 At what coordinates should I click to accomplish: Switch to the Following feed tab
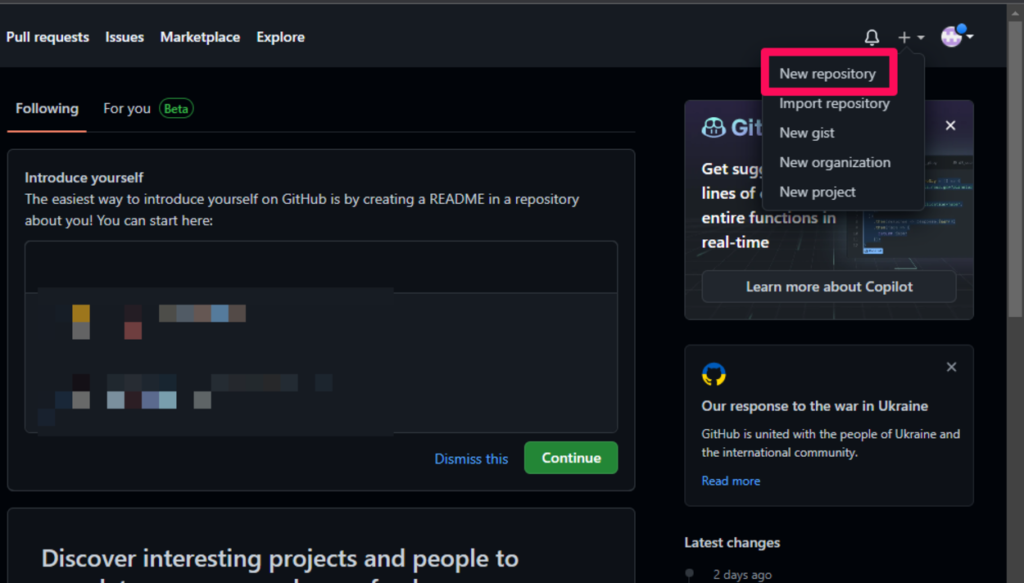[x=47, y=108]
